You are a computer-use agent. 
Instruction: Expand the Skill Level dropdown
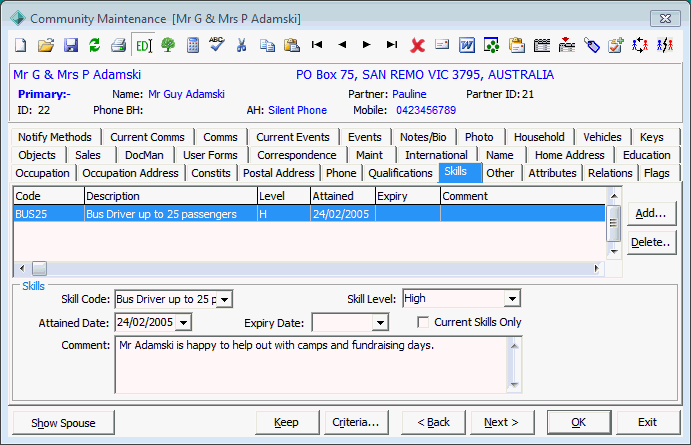pyautogui.click(x=512, y=299)
